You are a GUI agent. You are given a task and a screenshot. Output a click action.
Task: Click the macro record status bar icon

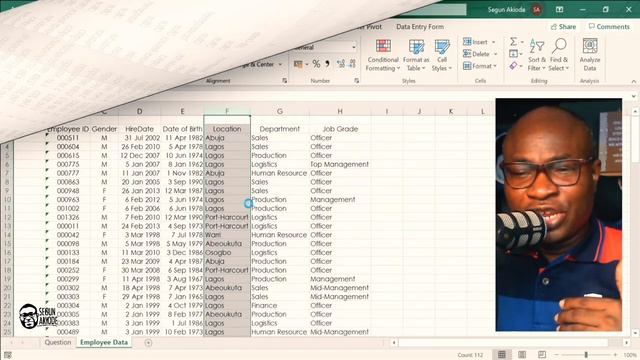tap(8, 355)
